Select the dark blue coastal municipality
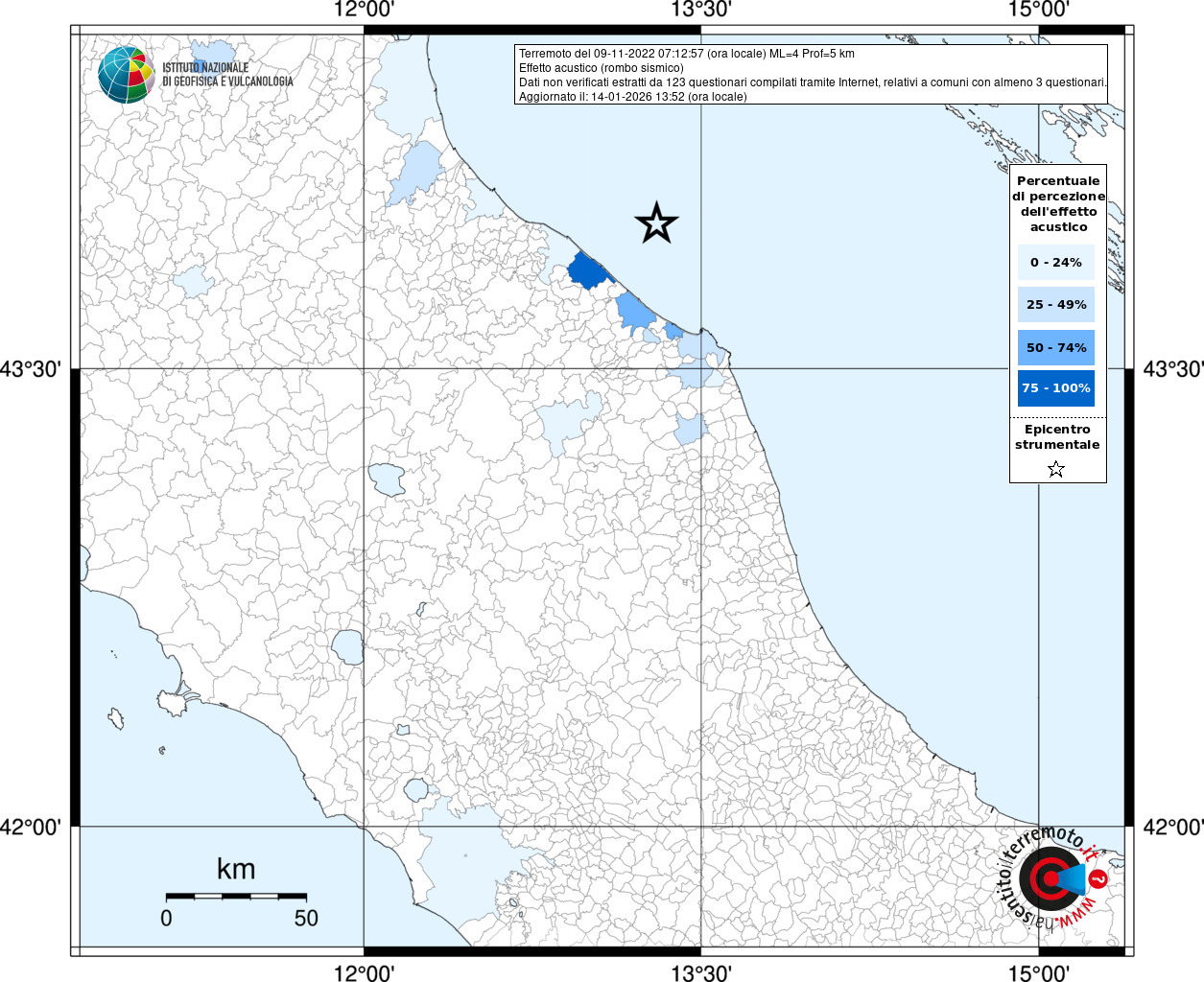 [587, 269]
